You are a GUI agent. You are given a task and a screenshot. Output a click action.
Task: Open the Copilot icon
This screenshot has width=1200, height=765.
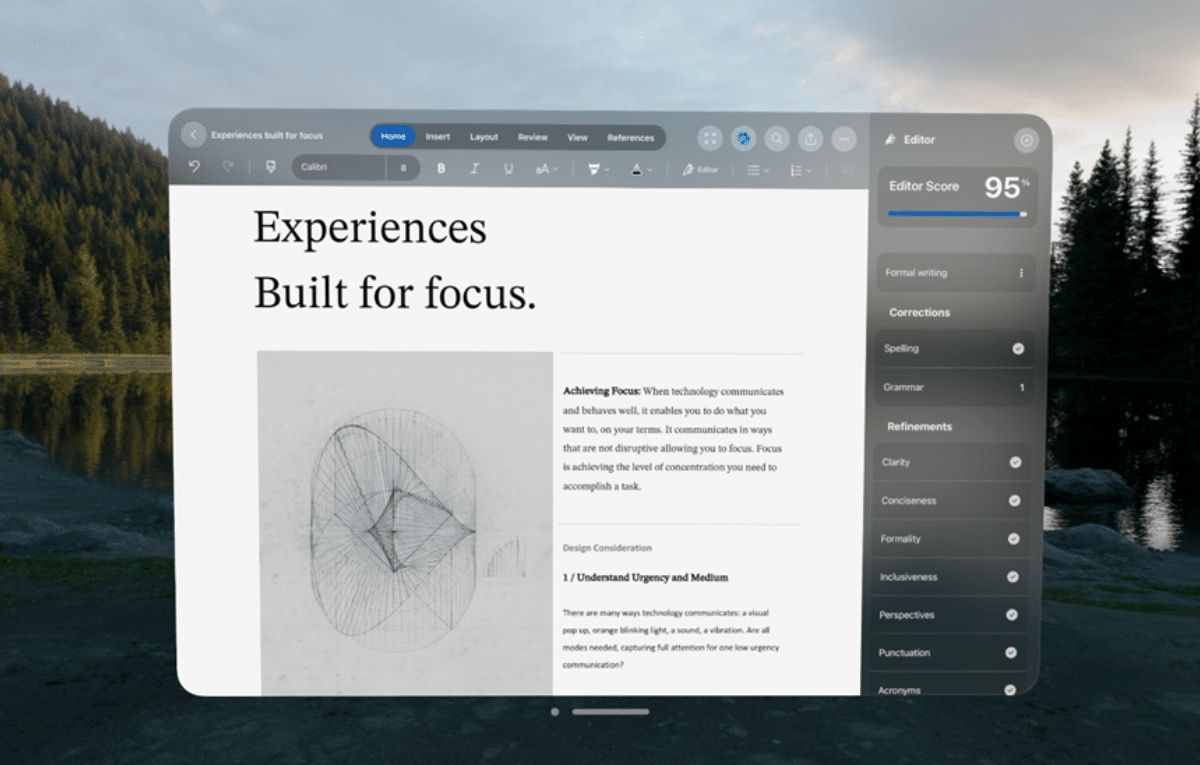click(742, 138)
